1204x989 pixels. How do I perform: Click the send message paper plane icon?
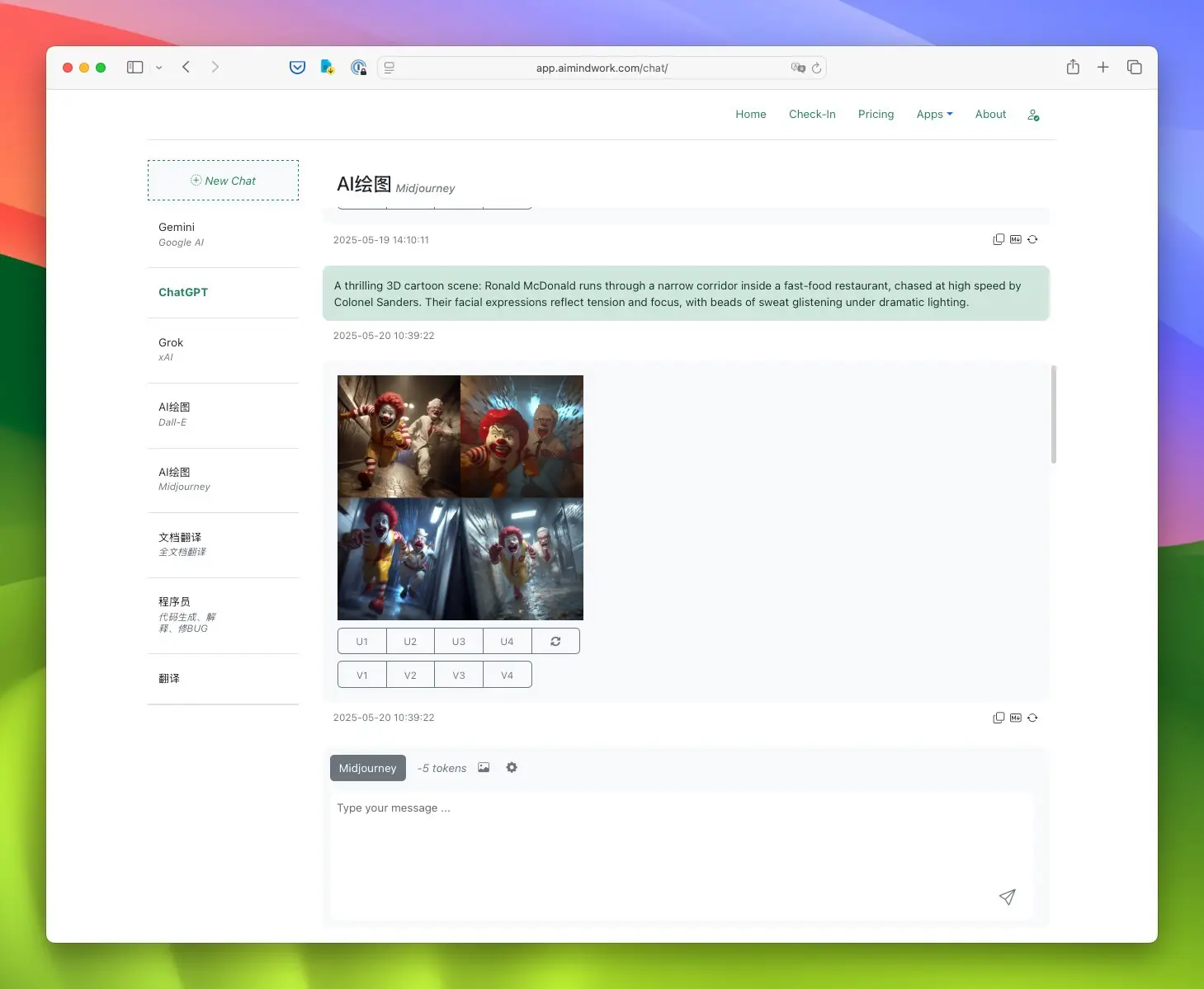coord(1007,897)
